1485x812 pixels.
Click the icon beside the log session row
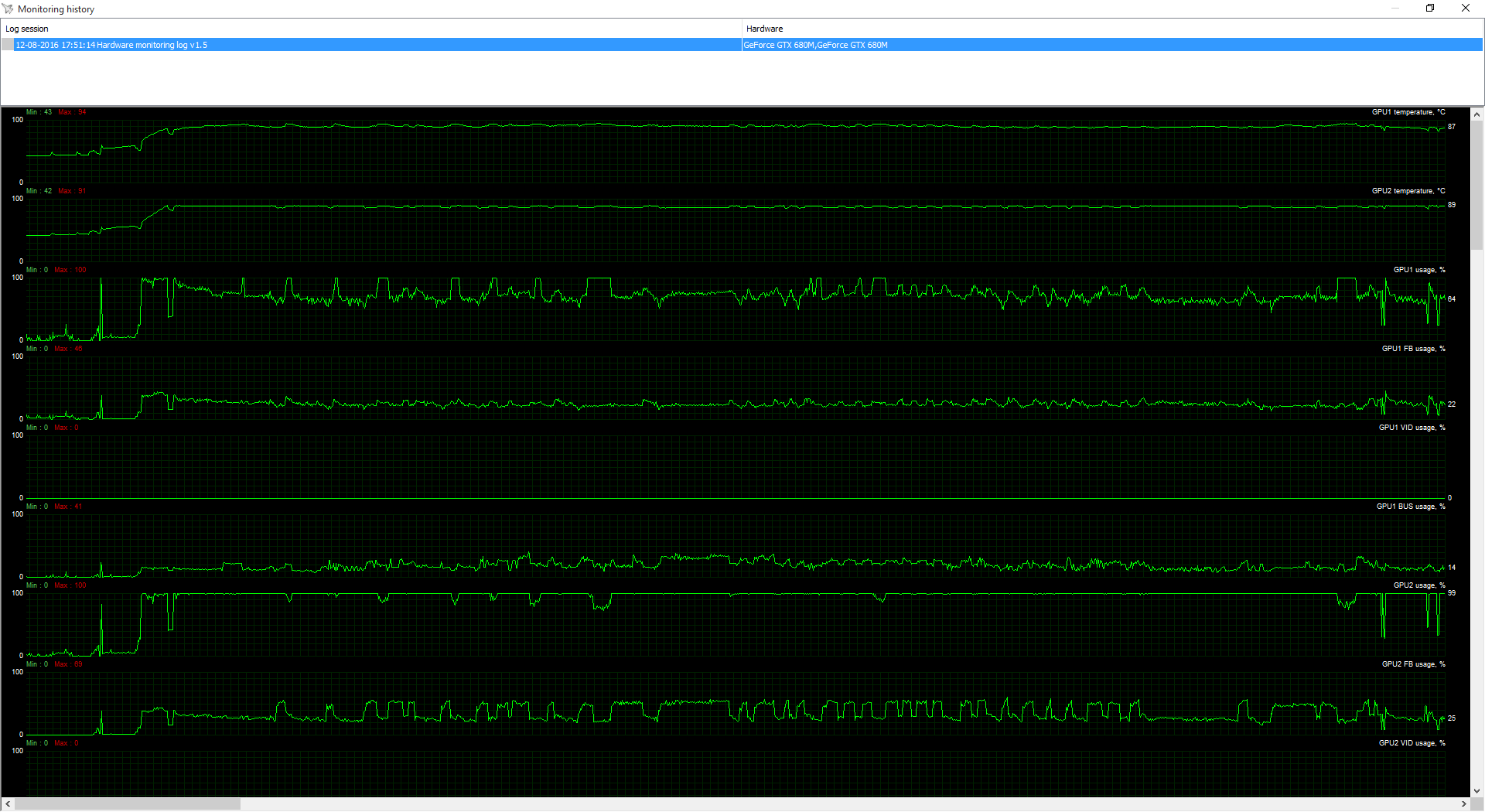[8, 45]
